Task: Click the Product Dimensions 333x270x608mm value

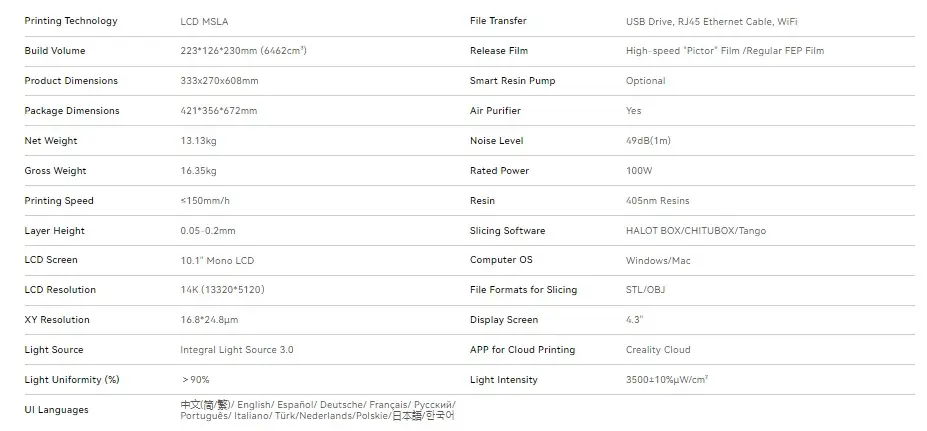Action: [x=219, y=81]
